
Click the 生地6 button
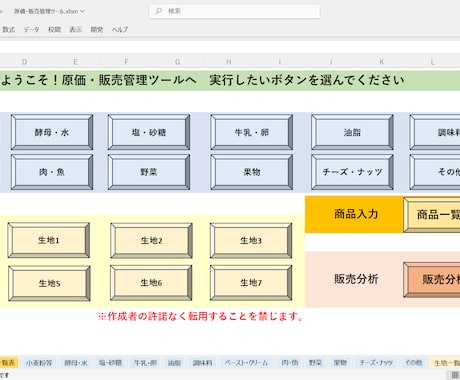click(151, 283)
